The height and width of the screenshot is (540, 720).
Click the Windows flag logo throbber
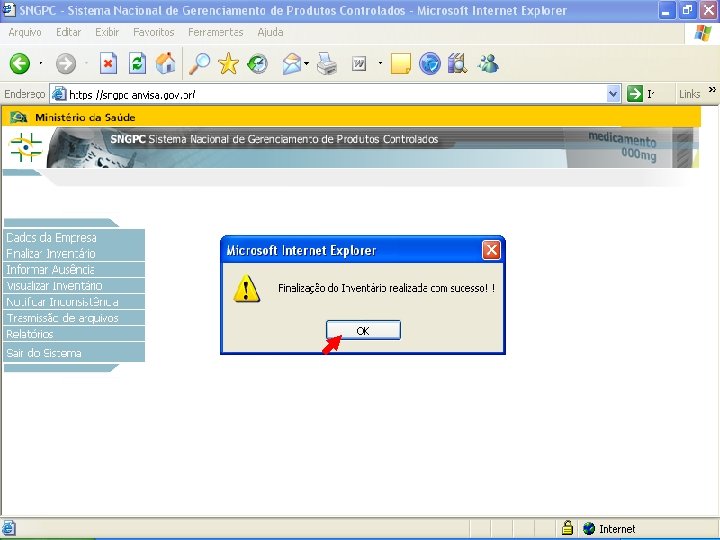click(x=703, y=33)
